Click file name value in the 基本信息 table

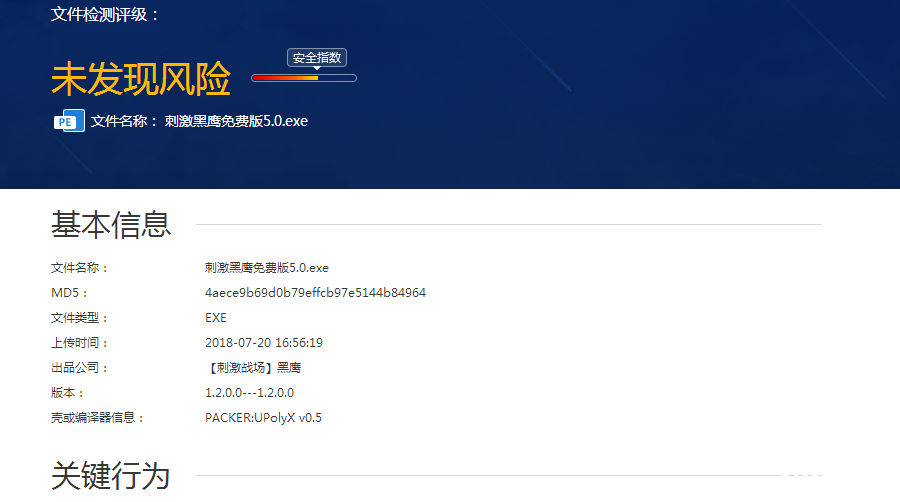tap(267, 268)
